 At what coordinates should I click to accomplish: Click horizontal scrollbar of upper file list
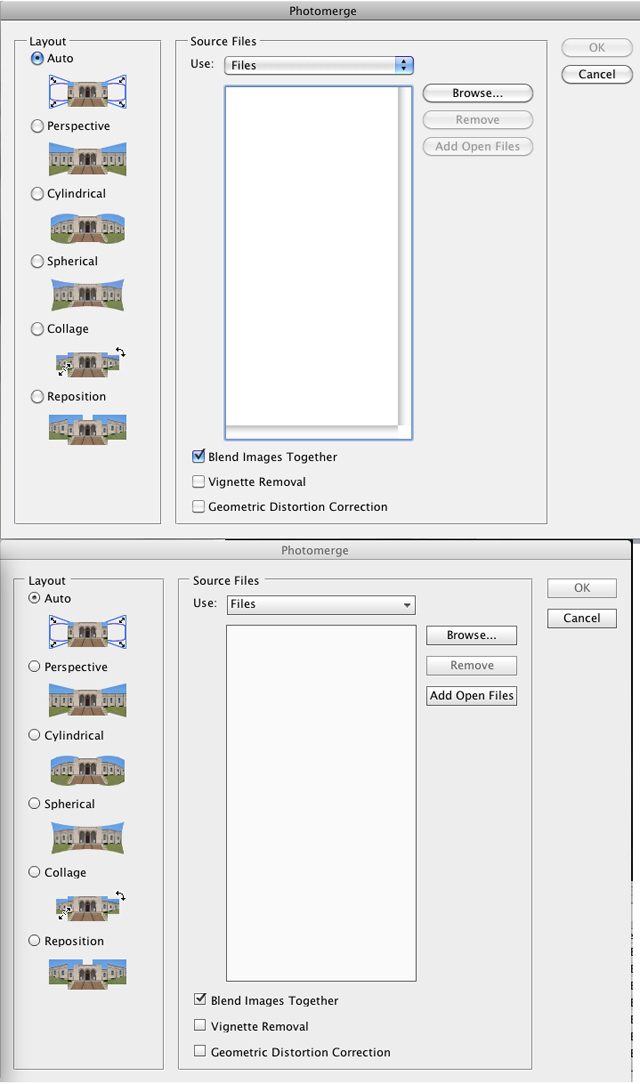(312, 432)
